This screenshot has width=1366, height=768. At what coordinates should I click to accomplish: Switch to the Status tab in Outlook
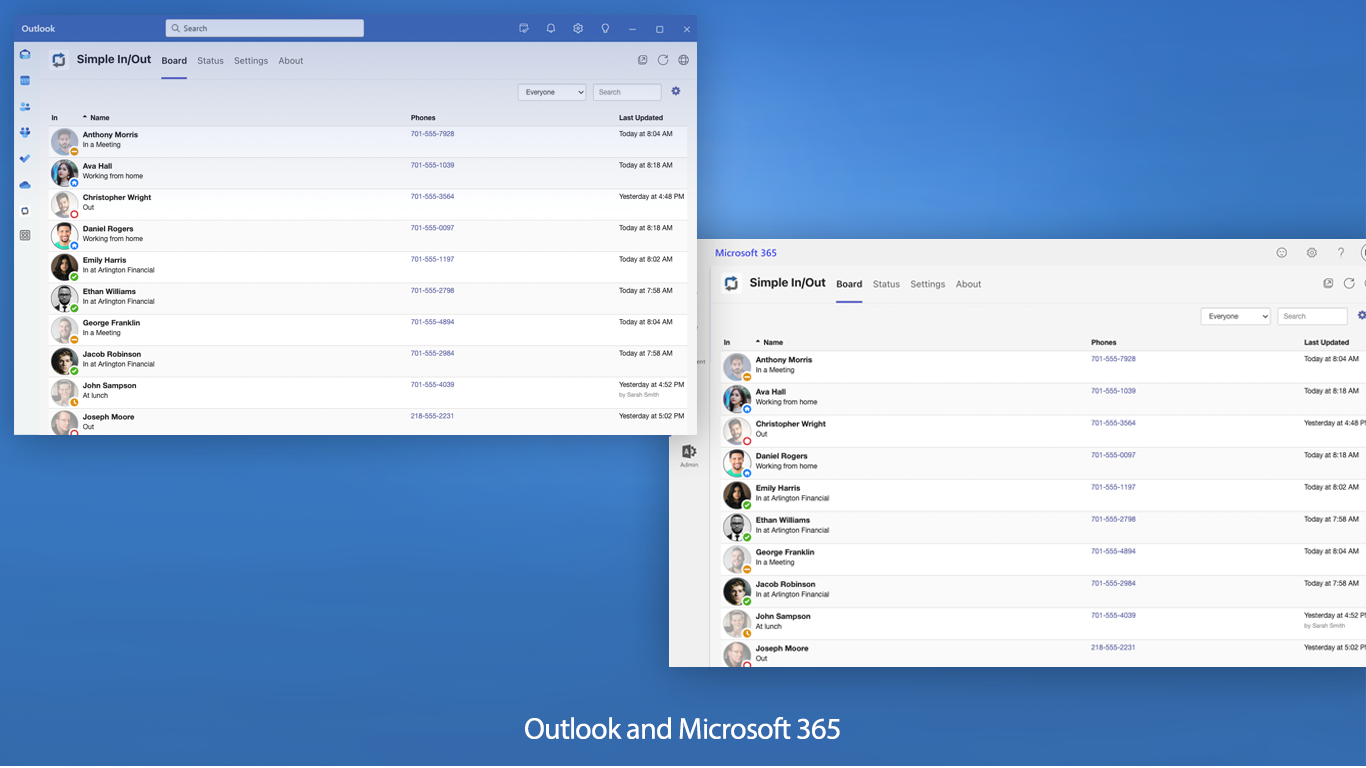pos(210,61)
